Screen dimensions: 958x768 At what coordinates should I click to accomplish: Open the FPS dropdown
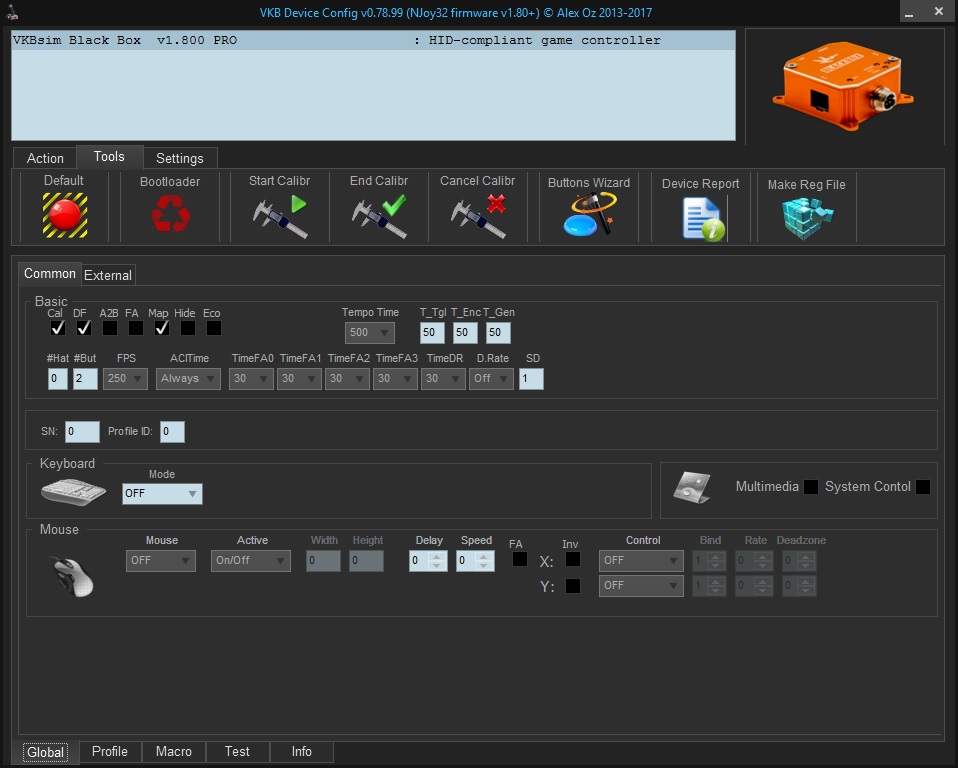click(125, 379)
